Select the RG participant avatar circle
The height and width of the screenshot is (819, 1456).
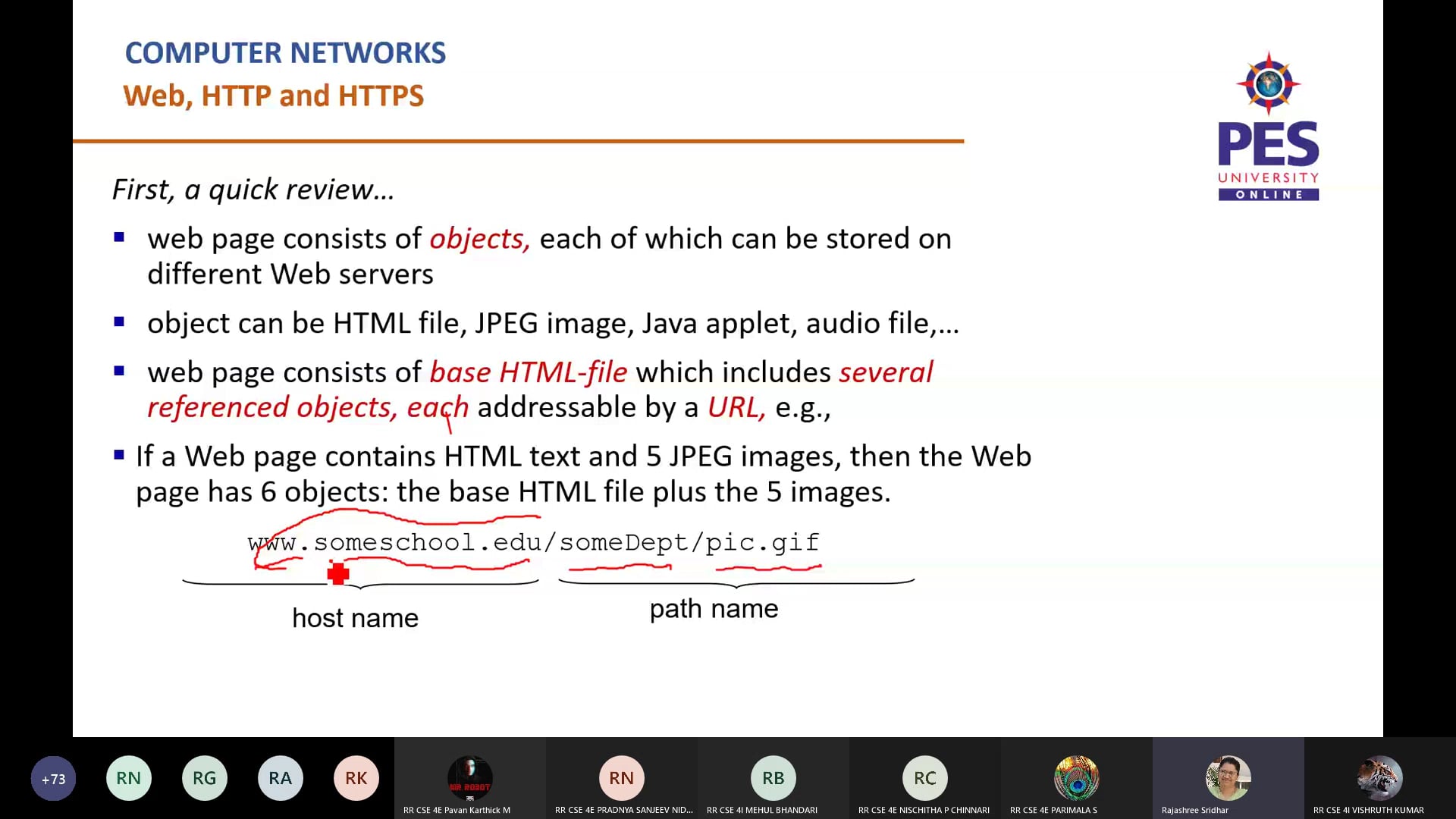pos(205,778)
